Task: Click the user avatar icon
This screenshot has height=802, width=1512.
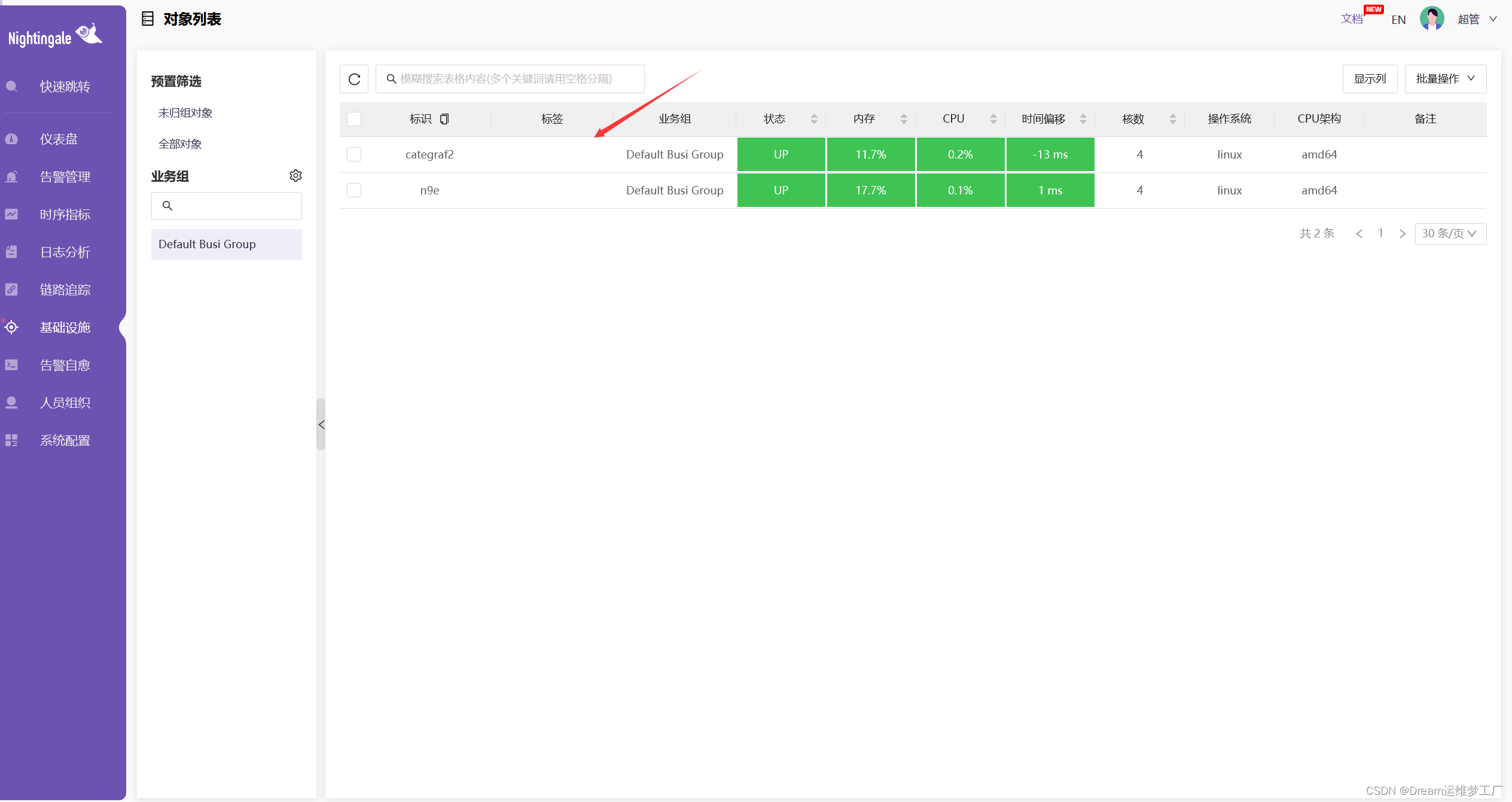Action: (1431, 19)
